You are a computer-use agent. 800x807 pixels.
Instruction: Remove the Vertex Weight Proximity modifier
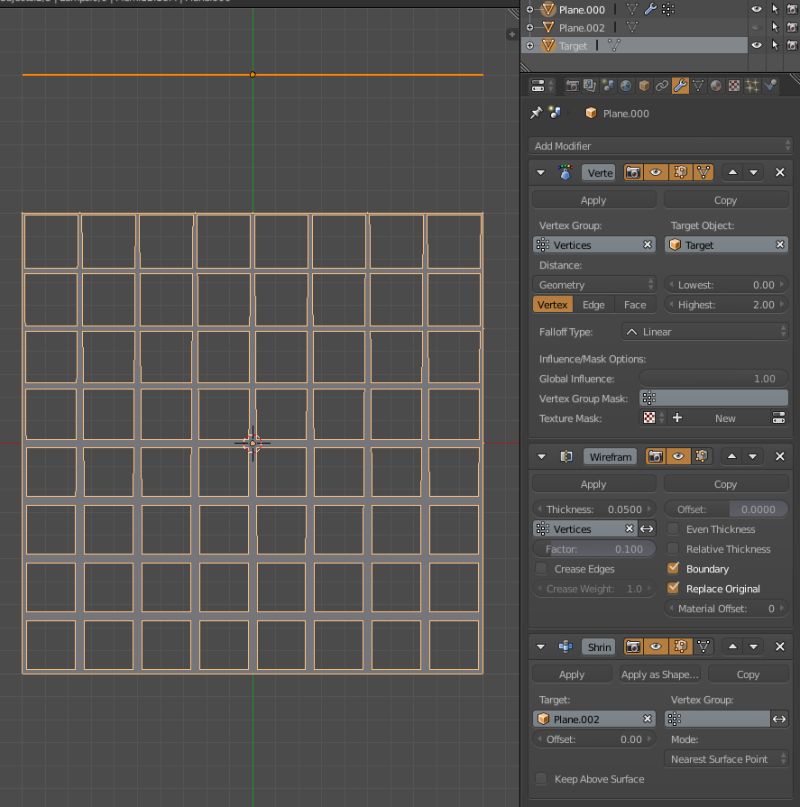(780, 172)
